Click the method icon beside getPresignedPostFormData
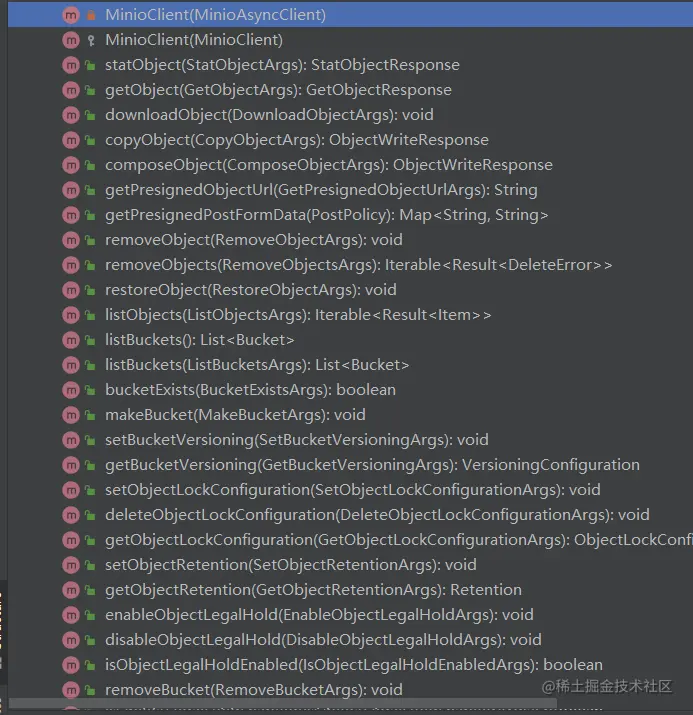This screenshot has width=693, height=715. (71, 215)
